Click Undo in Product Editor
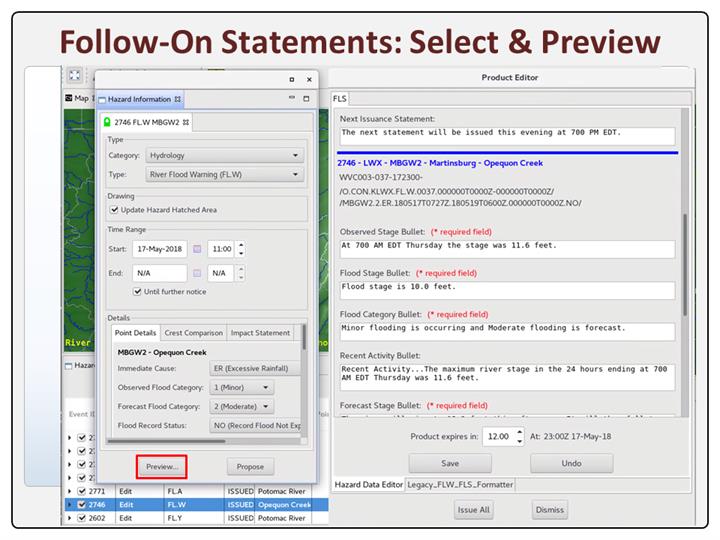The width and height of the screenshot is (720, 540). point(571,463)
